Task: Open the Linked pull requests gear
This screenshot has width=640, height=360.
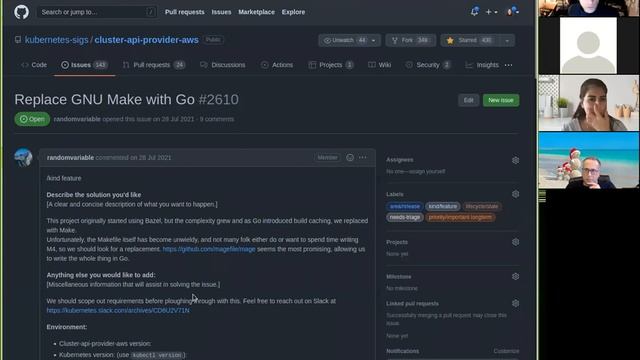Action: click(x=516, y=303)
